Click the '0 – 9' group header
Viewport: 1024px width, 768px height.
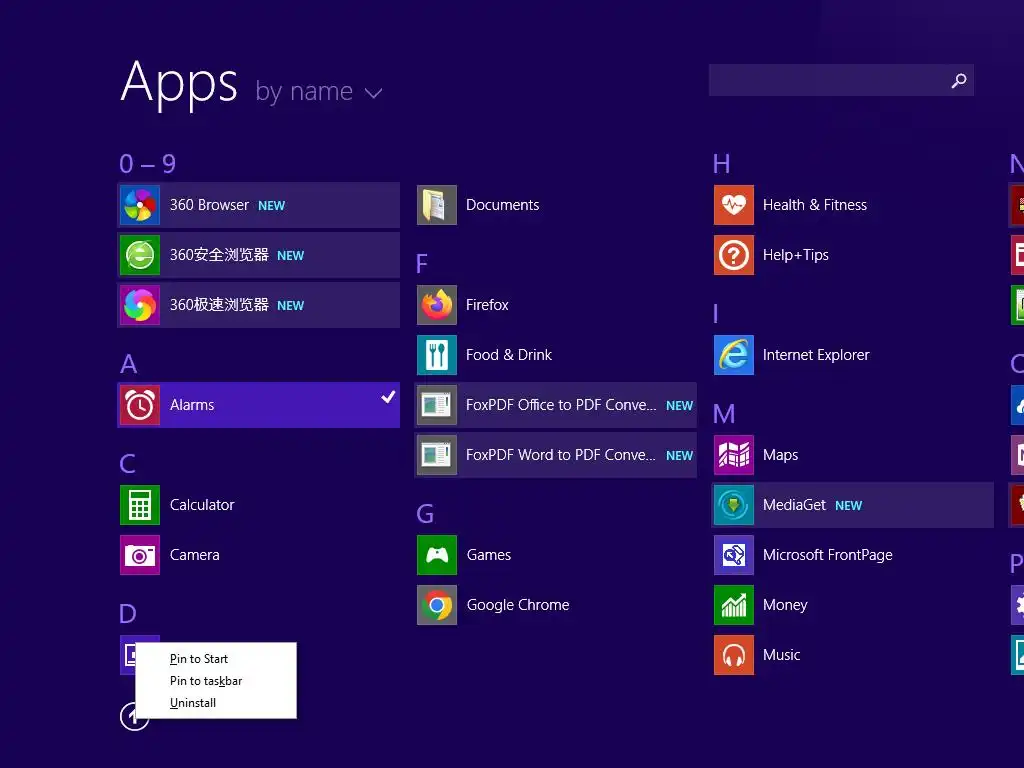(148, 163)
